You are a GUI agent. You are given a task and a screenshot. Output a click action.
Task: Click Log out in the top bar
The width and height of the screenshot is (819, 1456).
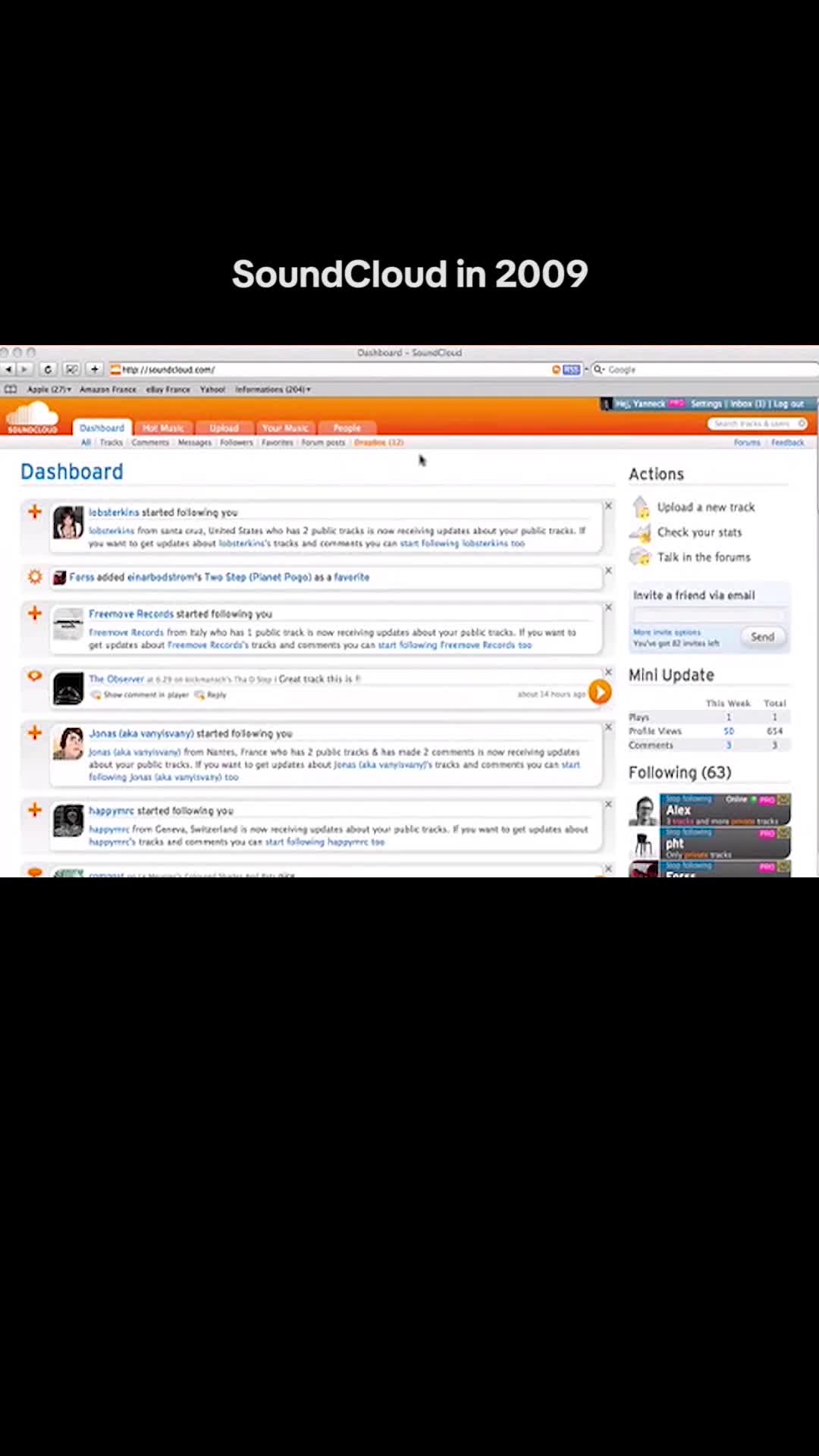coord(789,403)
